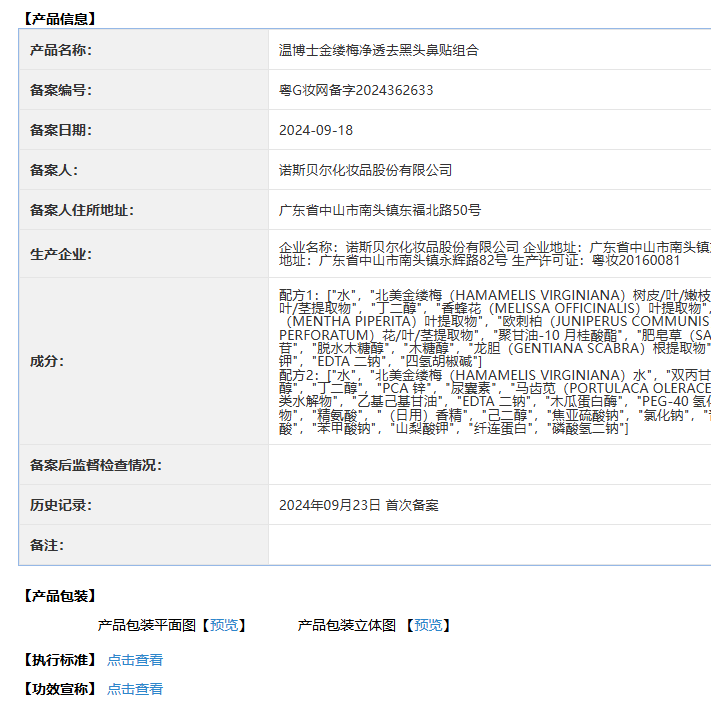The height and width of the screenshot is (711, 711).
Task: Click the 执行标准 label
Action: click(x=60, y=660)
